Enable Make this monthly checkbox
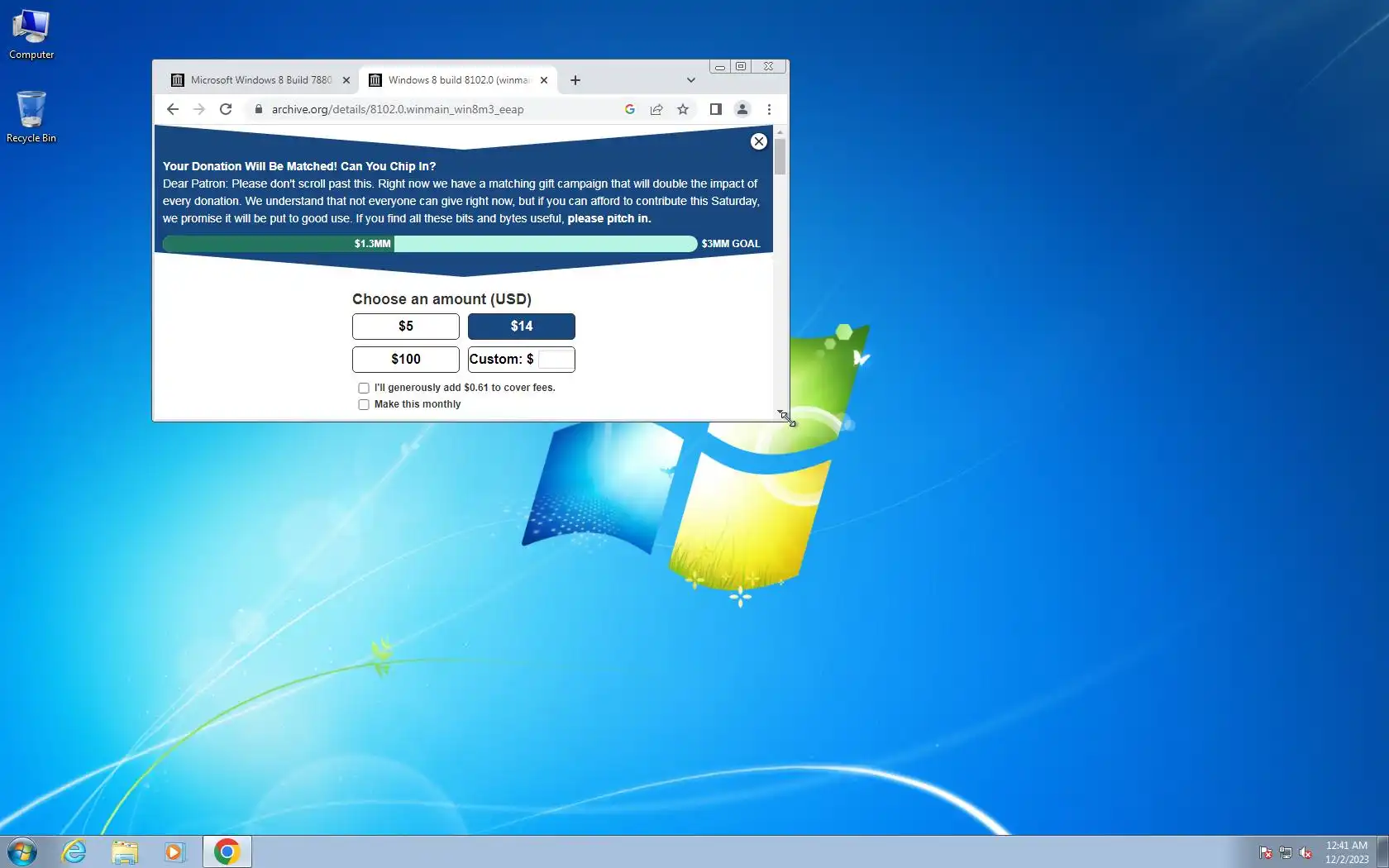This screenshot has height=868, width=1389. pyautogui.click(x=364, y=404)
